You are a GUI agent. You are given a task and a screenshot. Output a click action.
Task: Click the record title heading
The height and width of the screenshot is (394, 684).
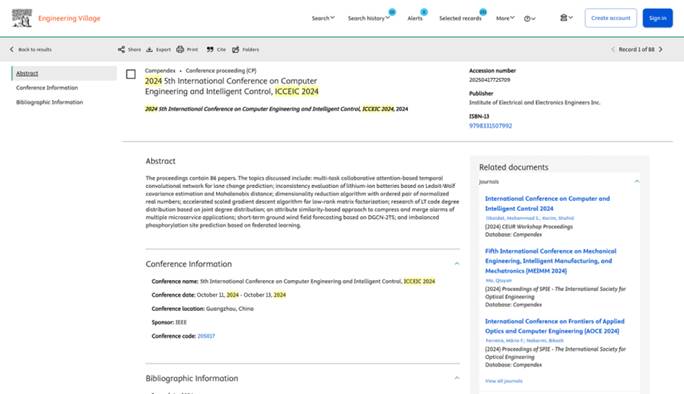(x=232, y=86)
